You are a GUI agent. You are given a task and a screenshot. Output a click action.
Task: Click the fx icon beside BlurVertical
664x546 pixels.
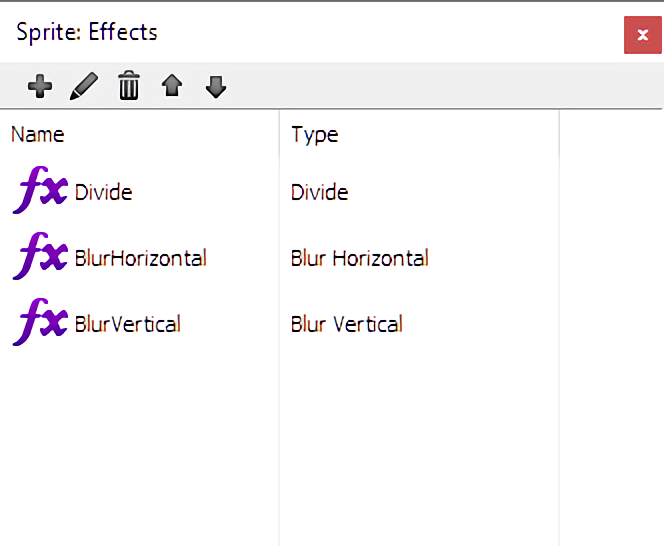point(40,322)
